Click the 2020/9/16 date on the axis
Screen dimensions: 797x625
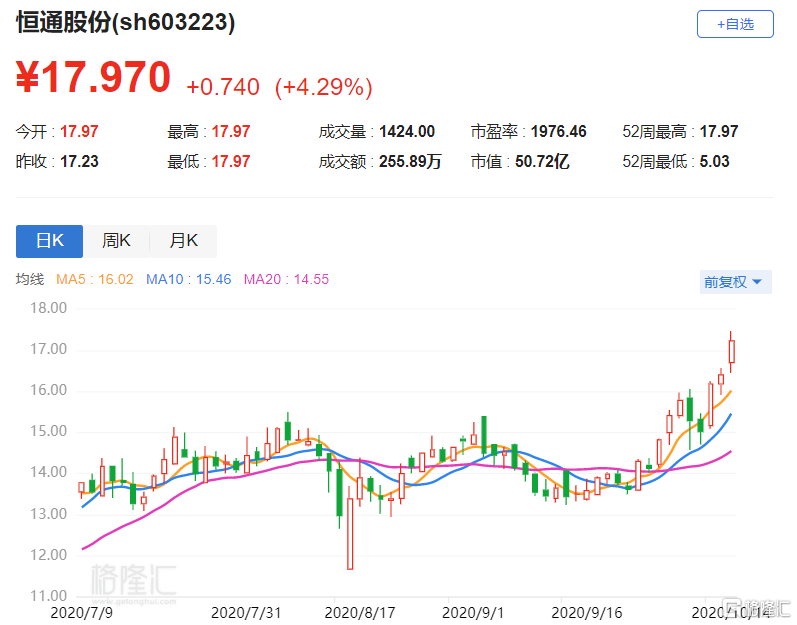(x=587, y=613)
